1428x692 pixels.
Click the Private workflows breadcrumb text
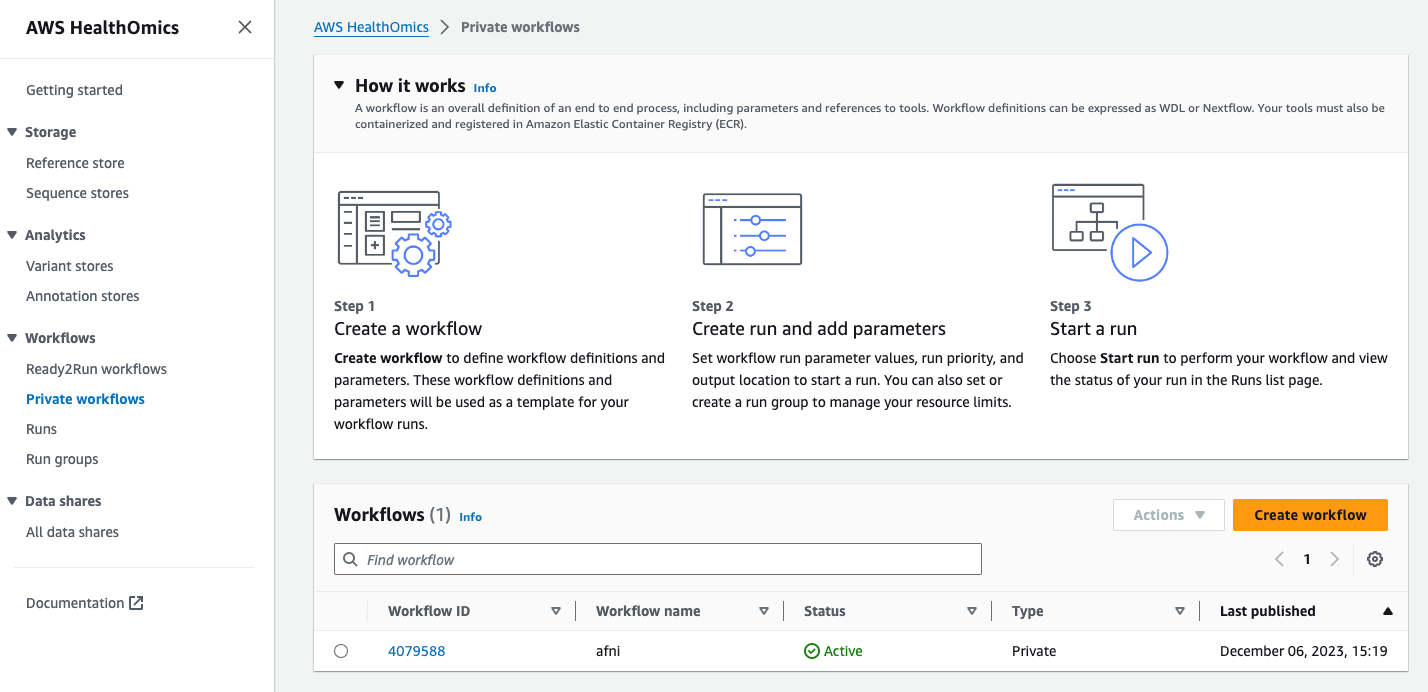(x=520, y=27)
